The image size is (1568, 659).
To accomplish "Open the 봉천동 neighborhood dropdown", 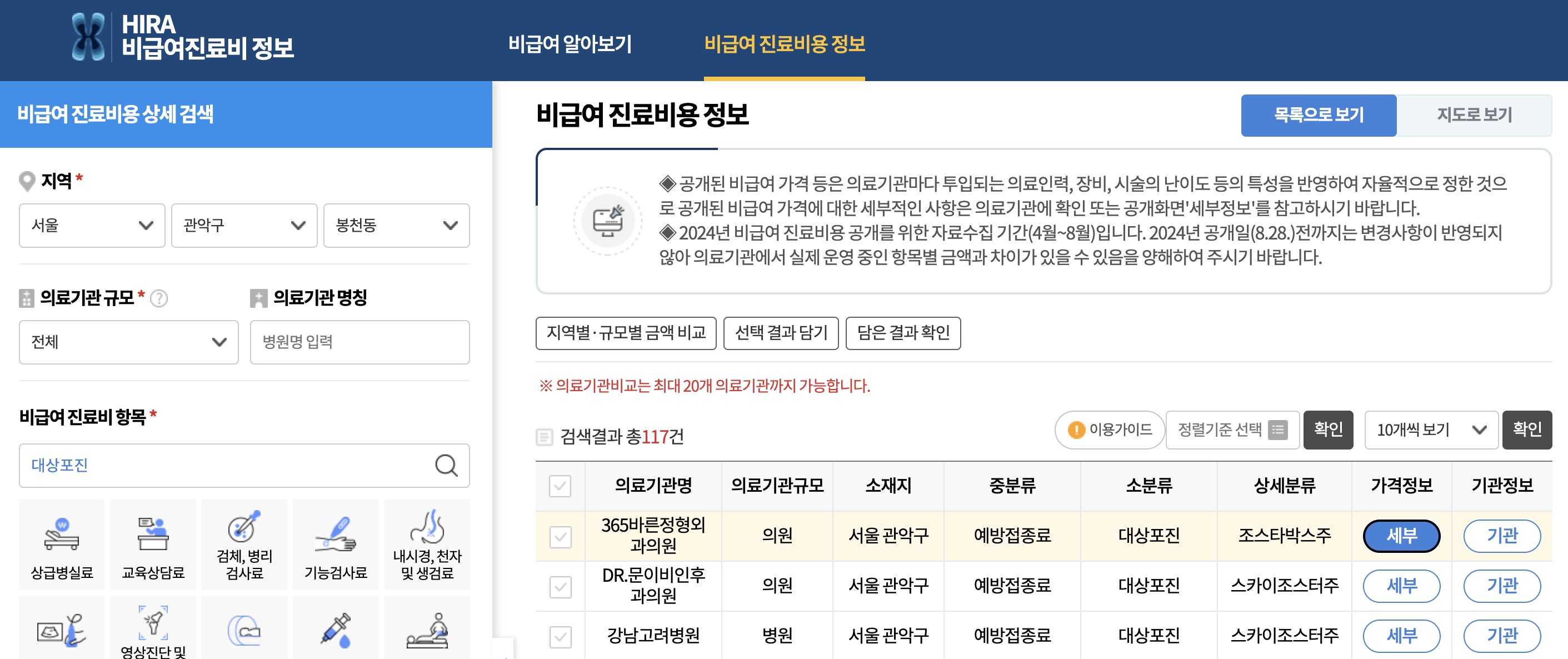I will tap(396, 226).
